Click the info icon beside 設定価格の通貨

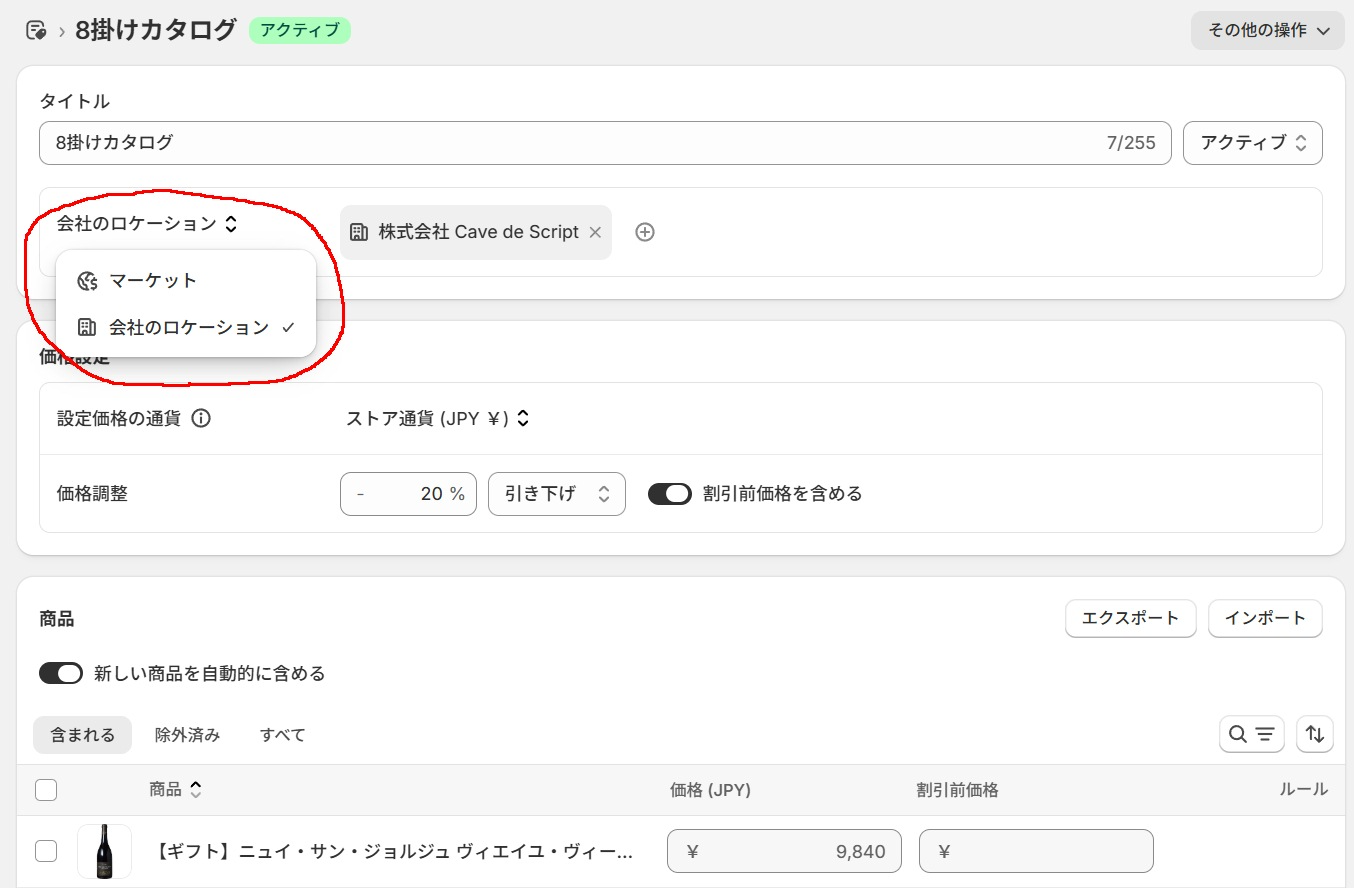[x=201, y=418]
